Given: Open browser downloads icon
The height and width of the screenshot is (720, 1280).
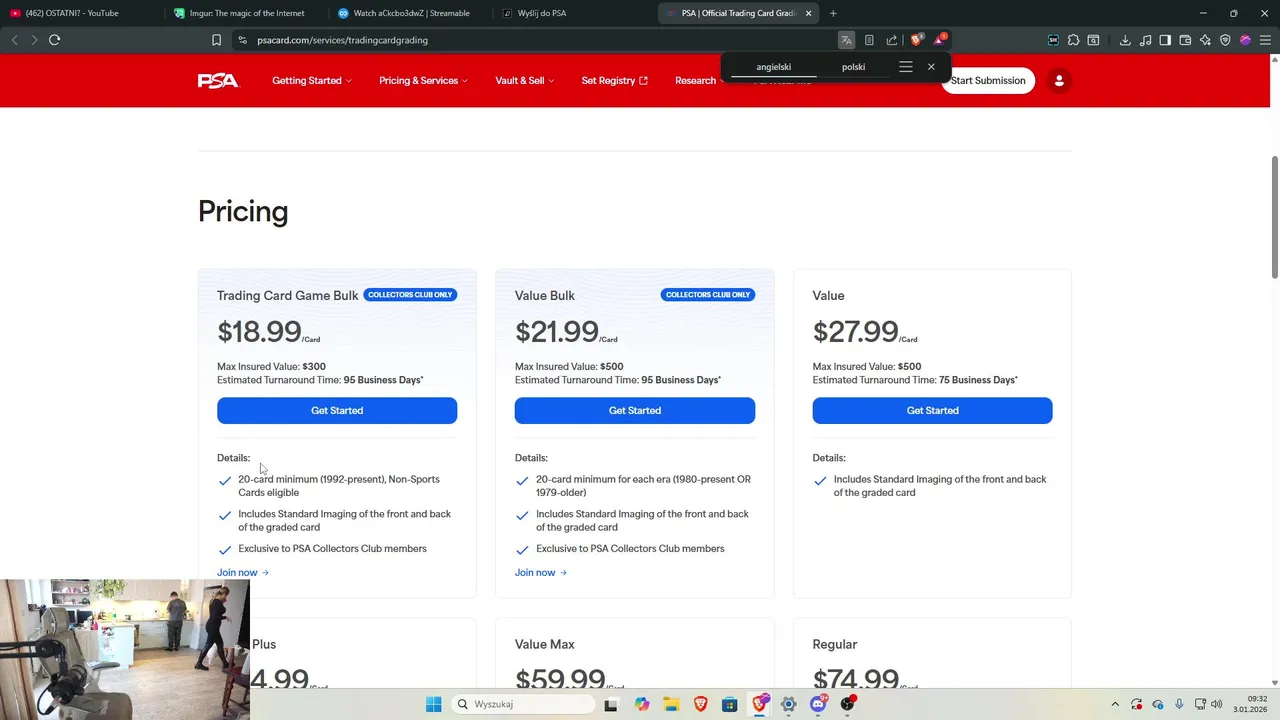Looking at the screenshot, I should (1125, 40).
